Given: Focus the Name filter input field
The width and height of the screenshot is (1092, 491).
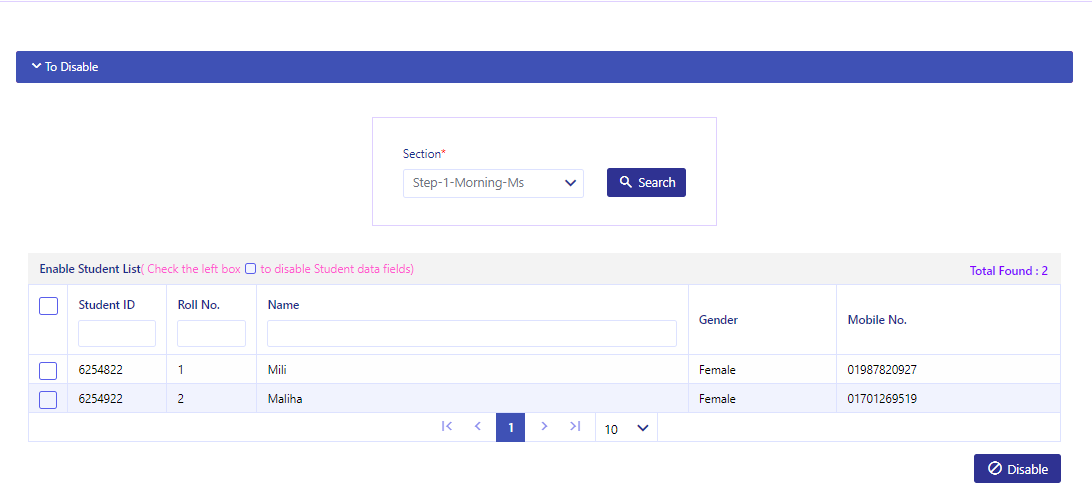Looking at the screenshot, I should (x=471, y=334).
